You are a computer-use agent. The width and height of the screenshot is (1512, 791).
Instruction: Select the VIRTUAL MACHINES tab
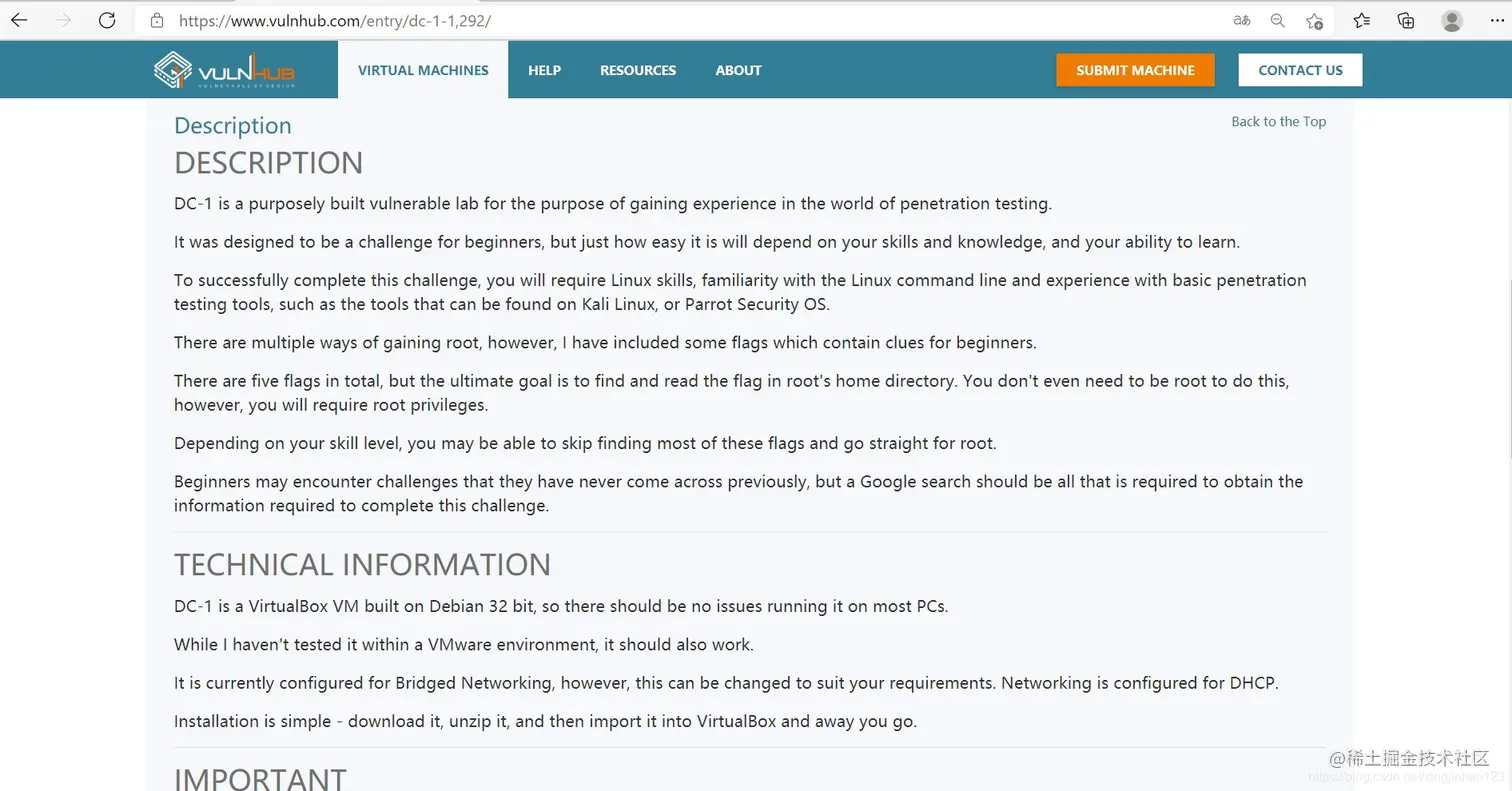click(423, 70)
